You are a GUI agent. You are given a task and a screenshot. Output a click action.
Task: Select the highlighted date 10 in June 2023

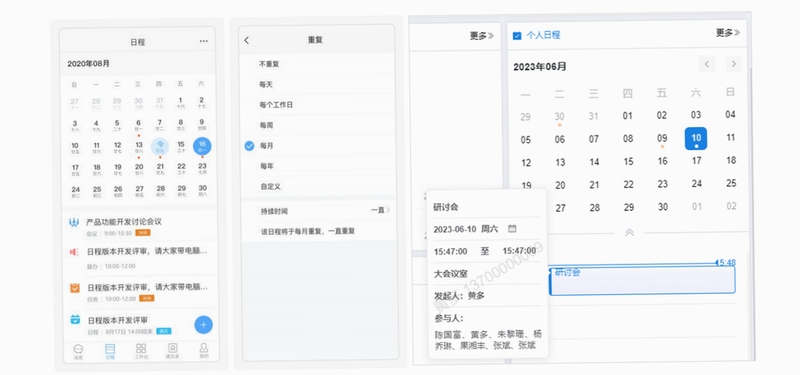696,138
